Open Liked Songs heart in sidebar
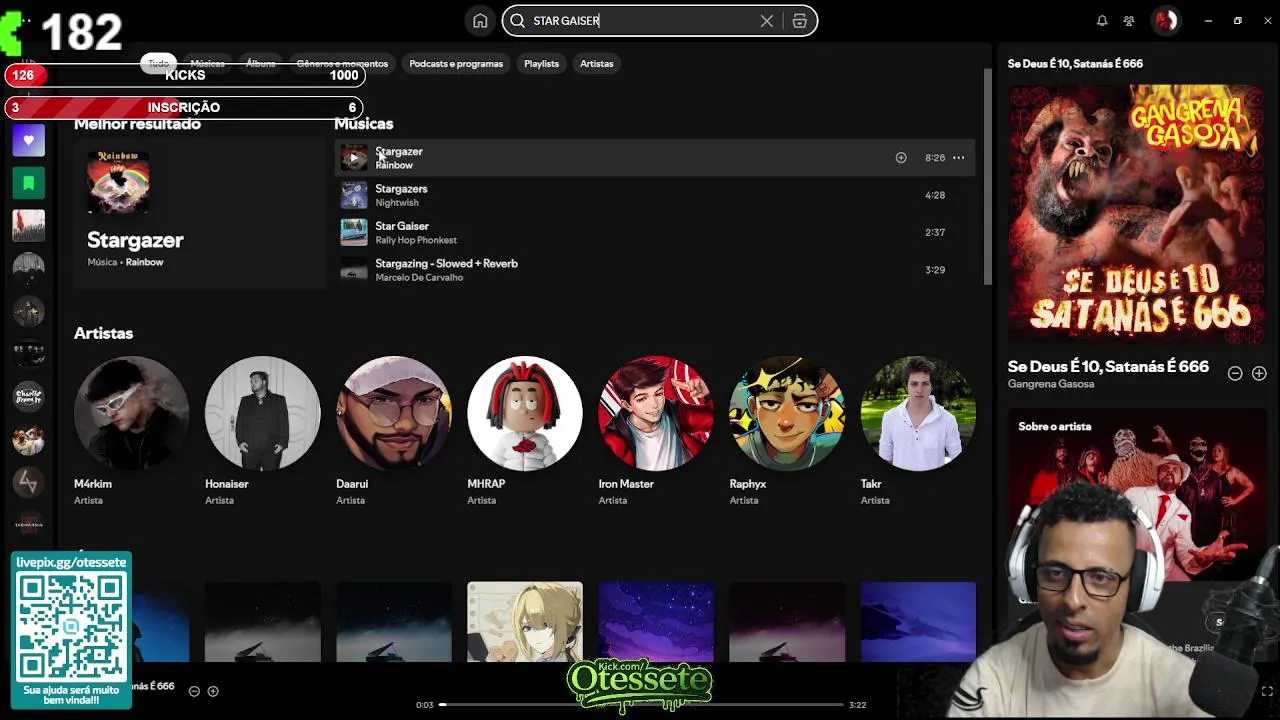 coord(29,141)
